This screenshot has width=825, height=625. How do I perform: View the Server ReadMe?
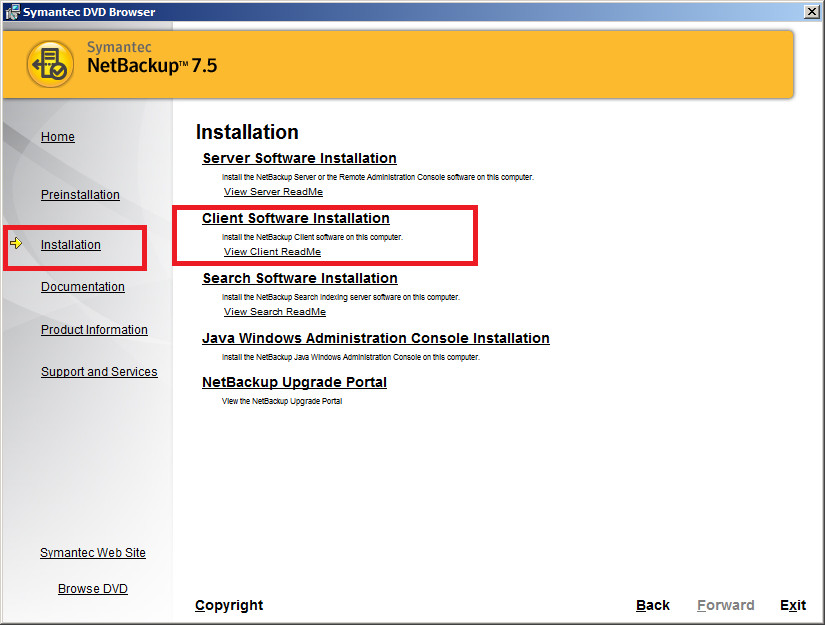(272, 191)
